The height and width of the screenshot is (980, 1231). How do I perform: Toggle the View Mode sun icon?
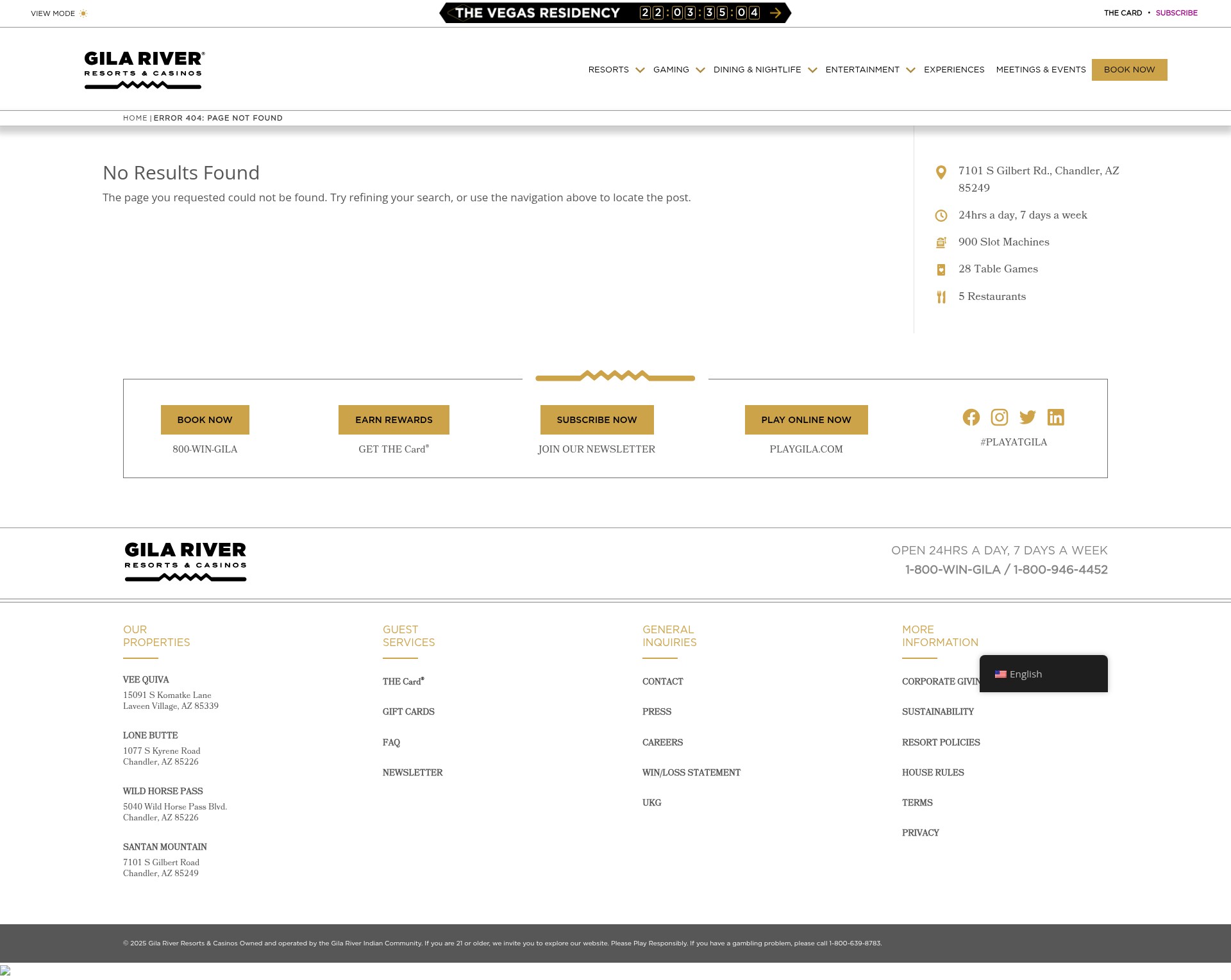coord(83,13)
